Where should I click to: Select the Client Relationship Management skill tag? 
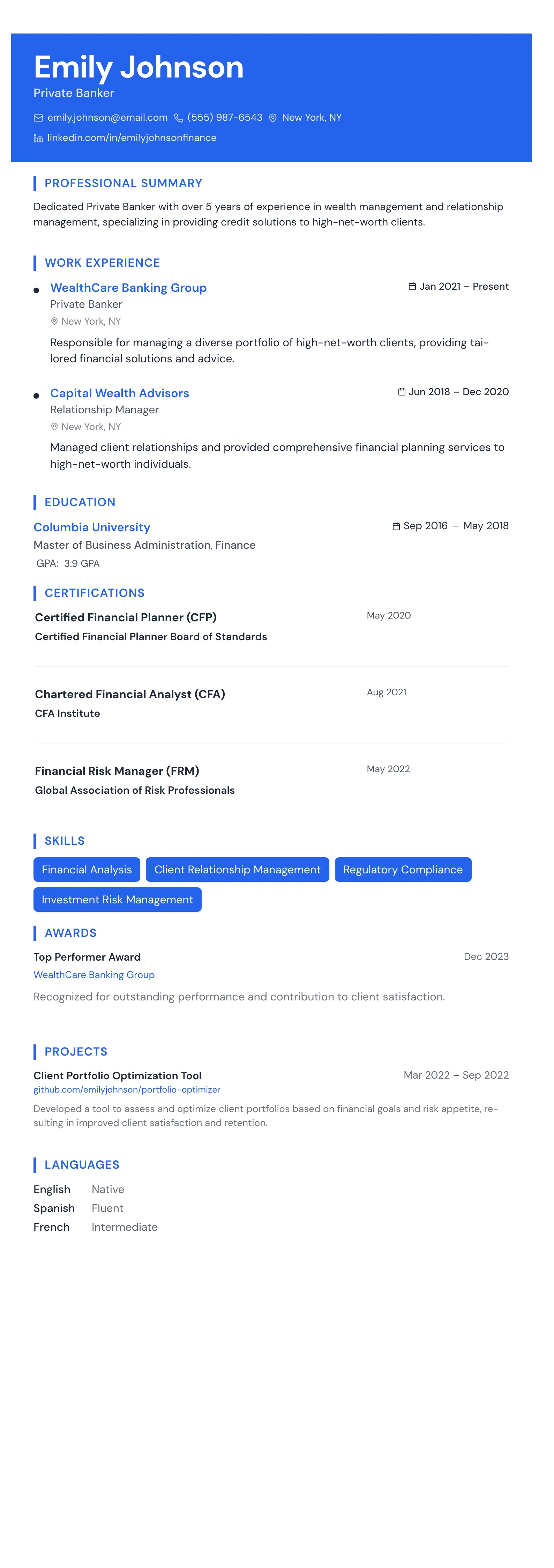(x=237, y=870)
